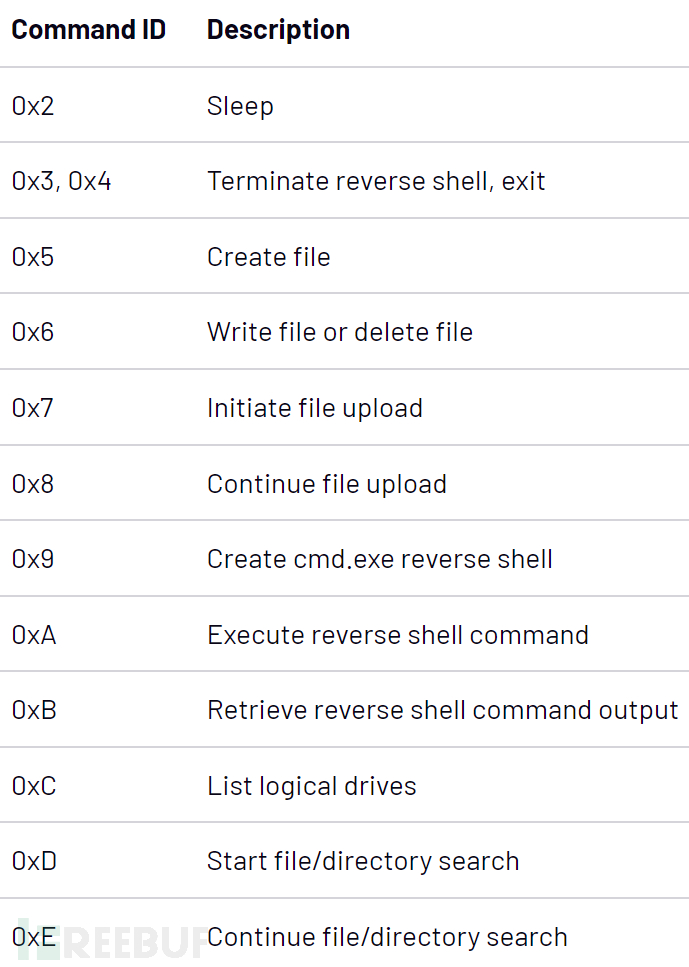689x967 pixels.
Task: Click the Terminate reverse shell, exit text
Action: (376, 181)
